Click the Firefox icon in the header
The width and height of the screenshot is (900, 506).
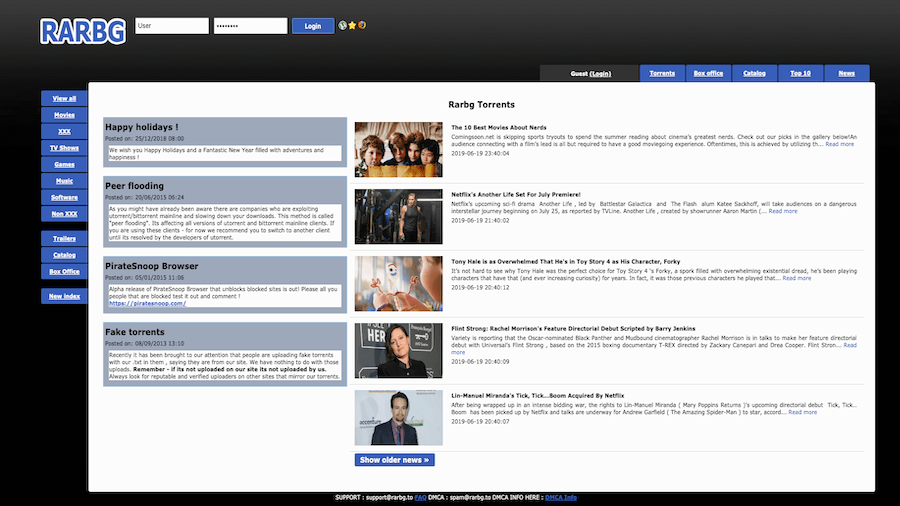click(362, 25)
